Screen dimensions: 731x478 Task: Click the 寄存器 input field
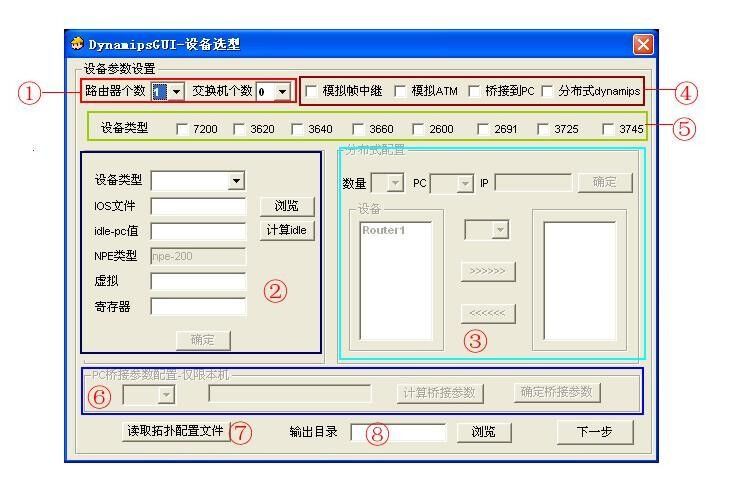point(198,307)
